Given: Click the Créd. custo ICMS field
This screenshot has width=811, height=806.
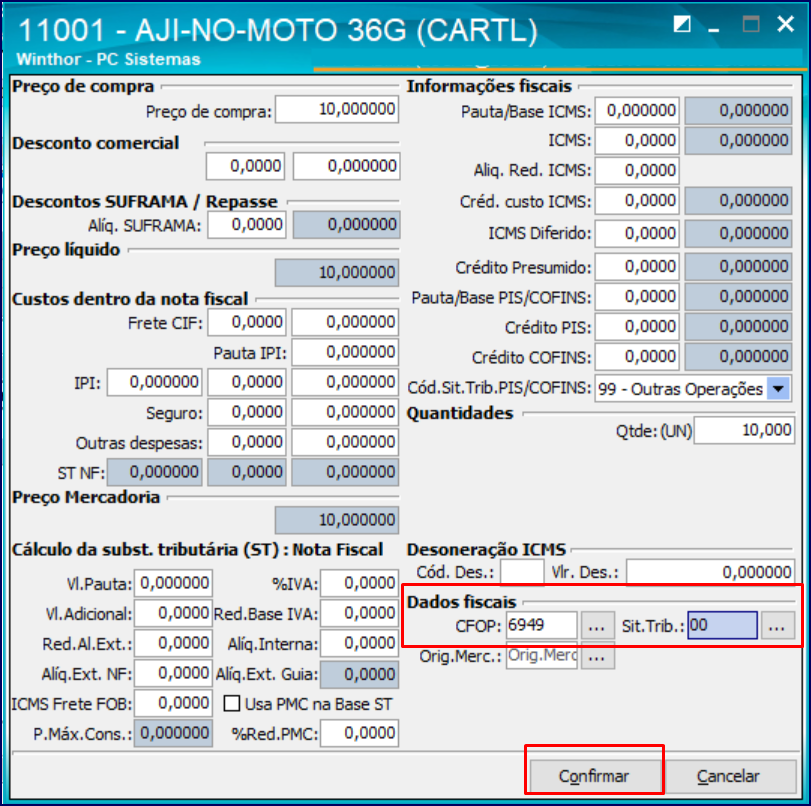Looking at the screenshot, I should 637,201.
